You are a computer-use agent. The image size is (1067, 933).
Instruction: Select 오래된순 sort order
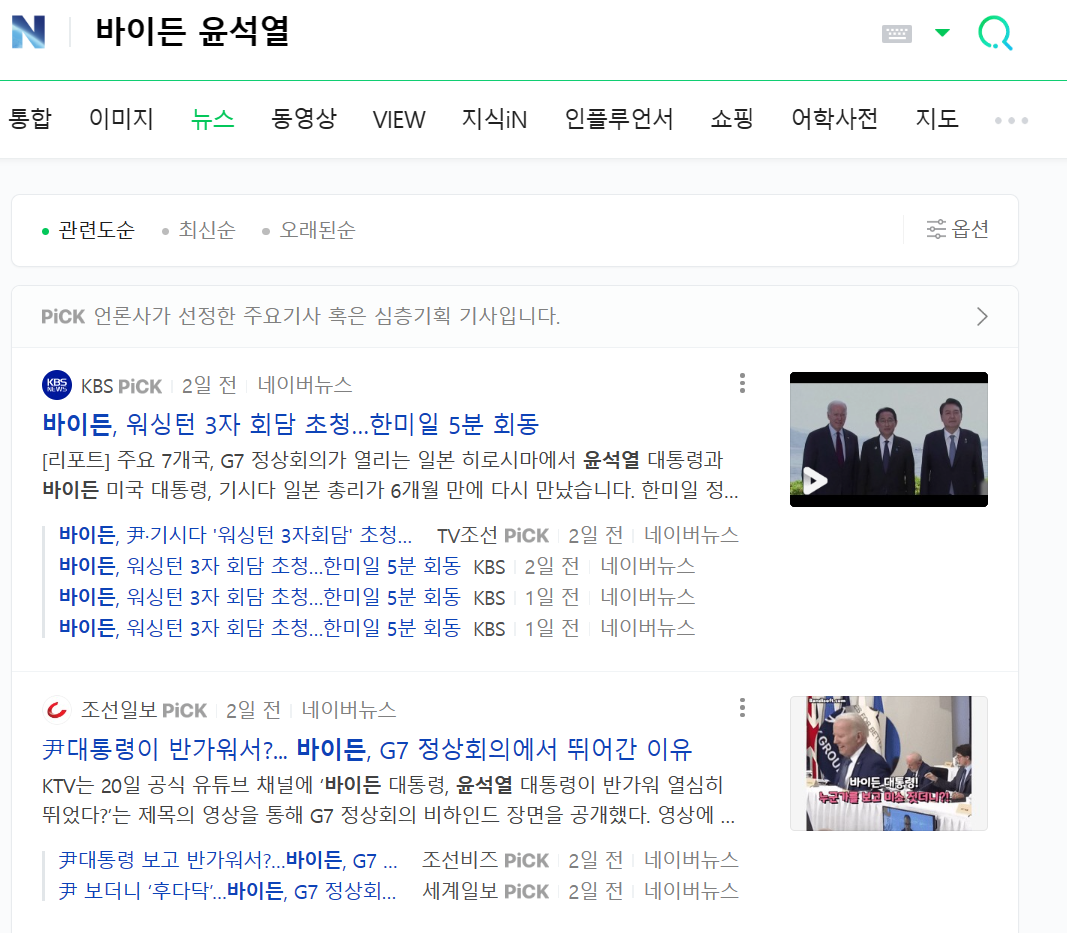click(x=309, y=230)
